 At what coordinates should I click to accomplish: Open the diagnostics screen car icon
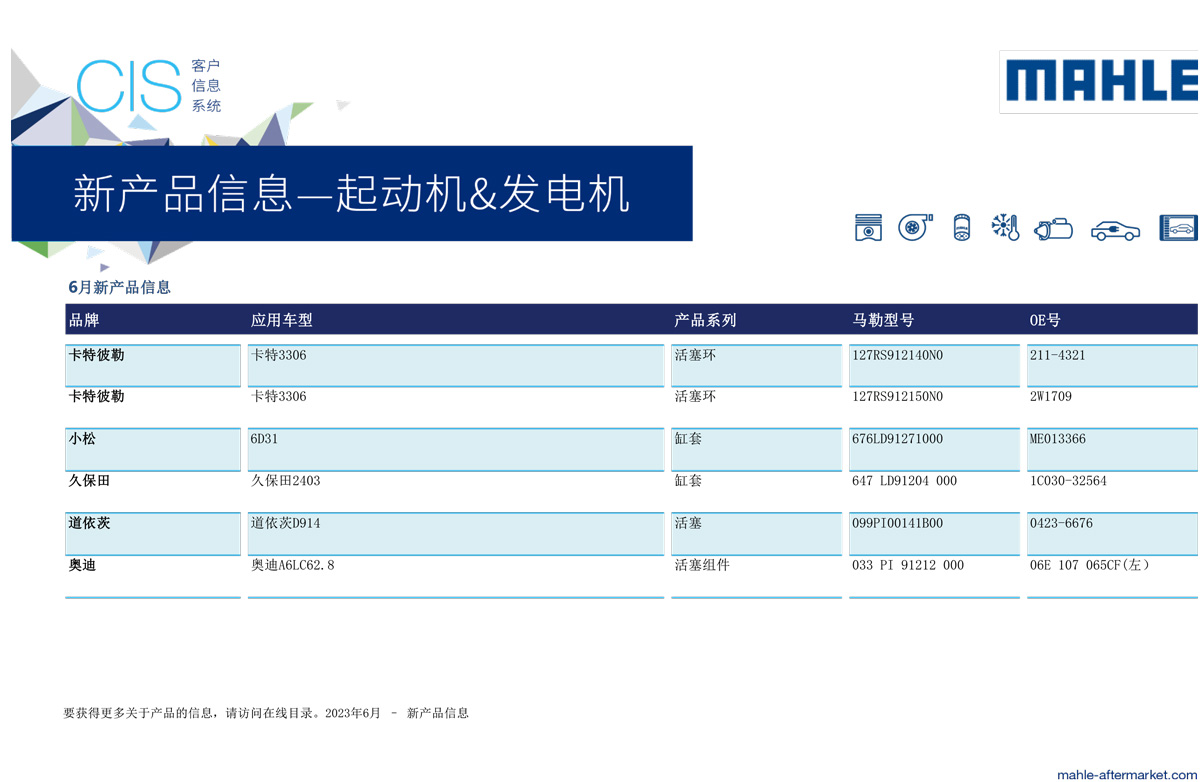[x=1178, y=228]
